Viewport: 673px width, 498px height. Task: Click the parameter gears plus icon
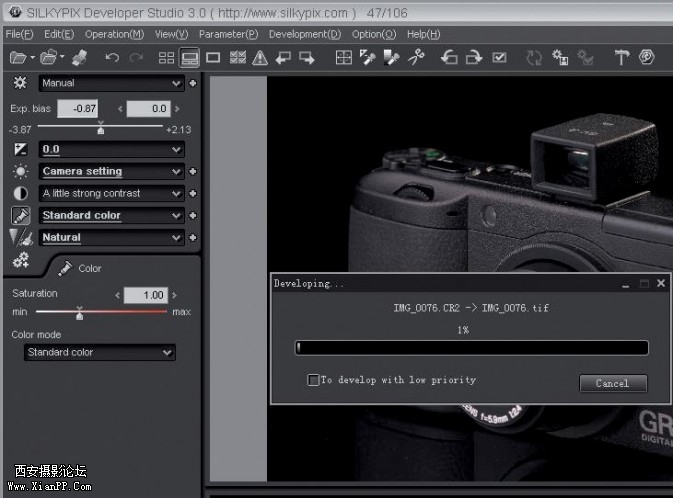20,260
